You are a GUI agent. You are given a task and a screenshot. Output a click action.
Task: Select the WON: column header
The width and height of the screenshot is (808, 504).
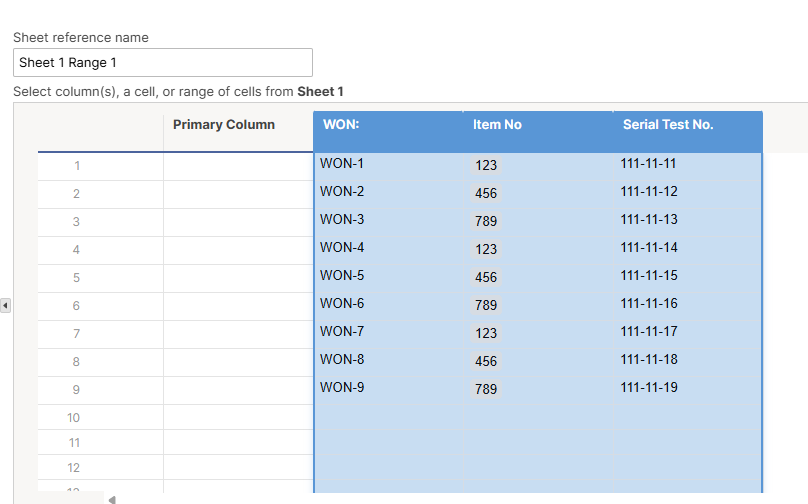click(x=389, y=131)
